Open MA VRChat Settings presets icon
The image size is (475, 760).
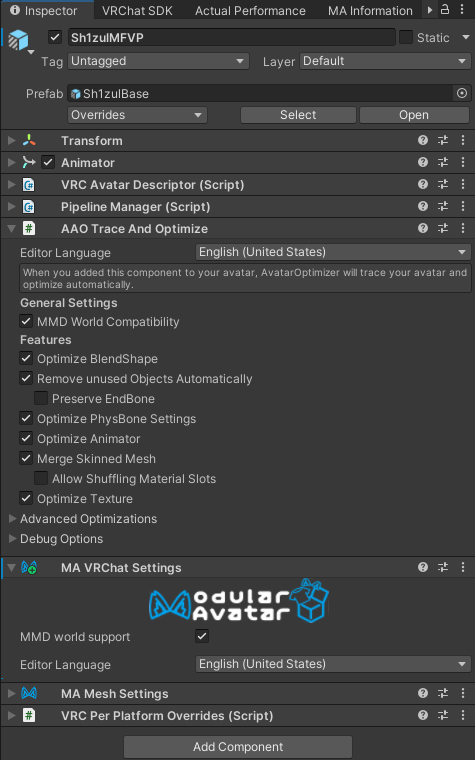443,567
